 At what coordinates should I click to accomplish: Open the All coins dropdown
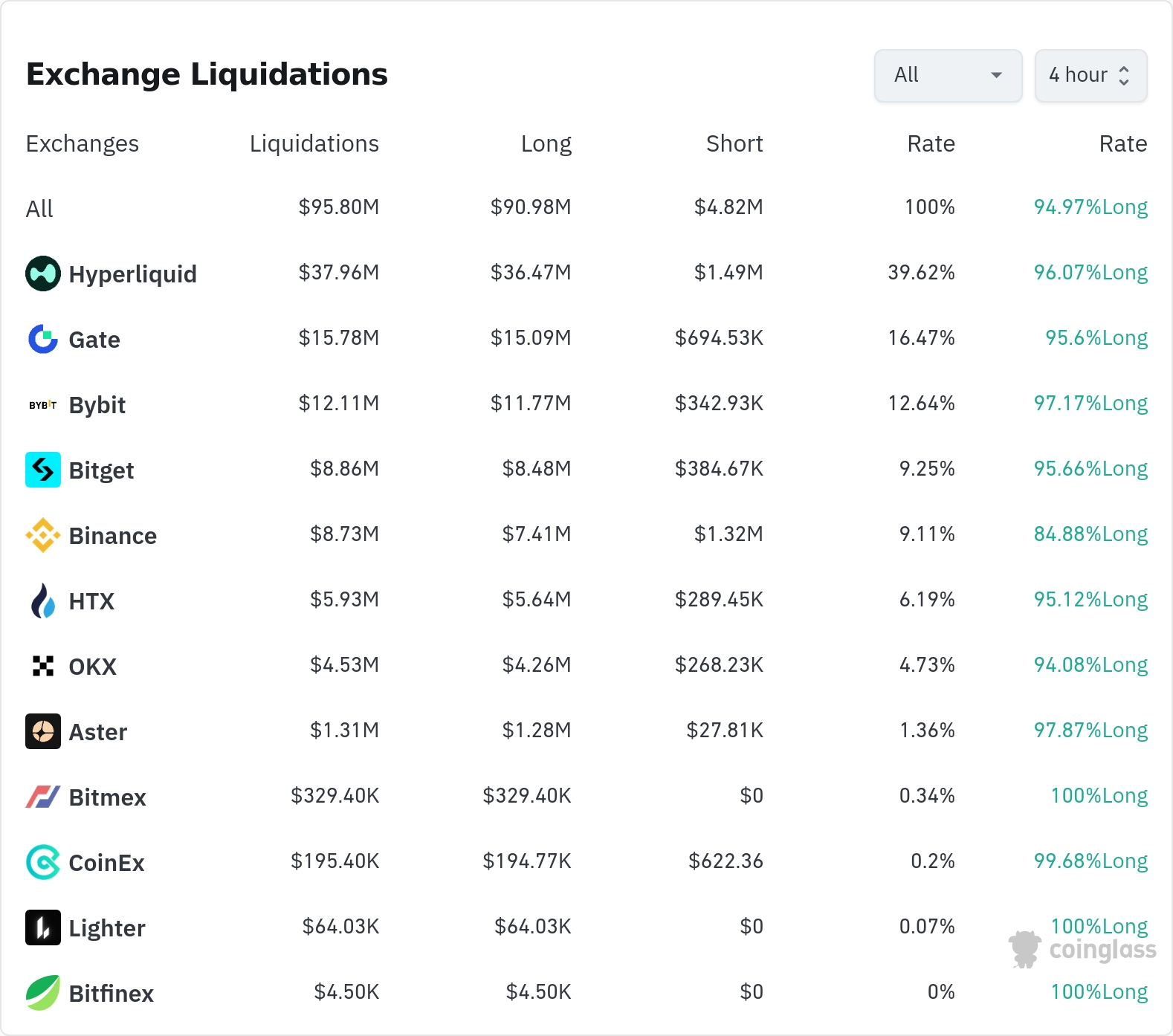tap(948, 75)
